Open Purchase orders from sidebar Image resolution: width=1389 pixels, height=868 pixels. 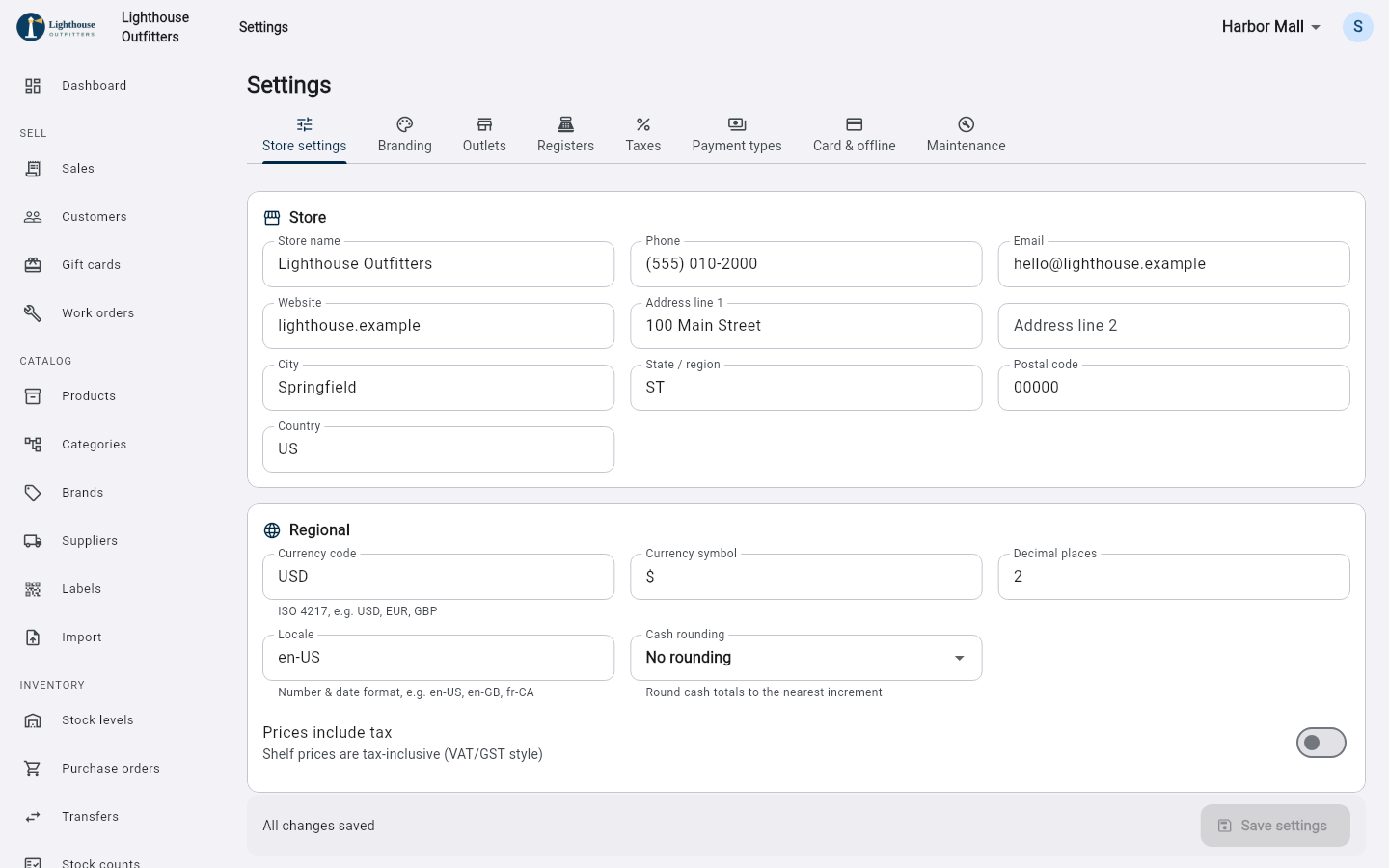[x=116, y=769]
